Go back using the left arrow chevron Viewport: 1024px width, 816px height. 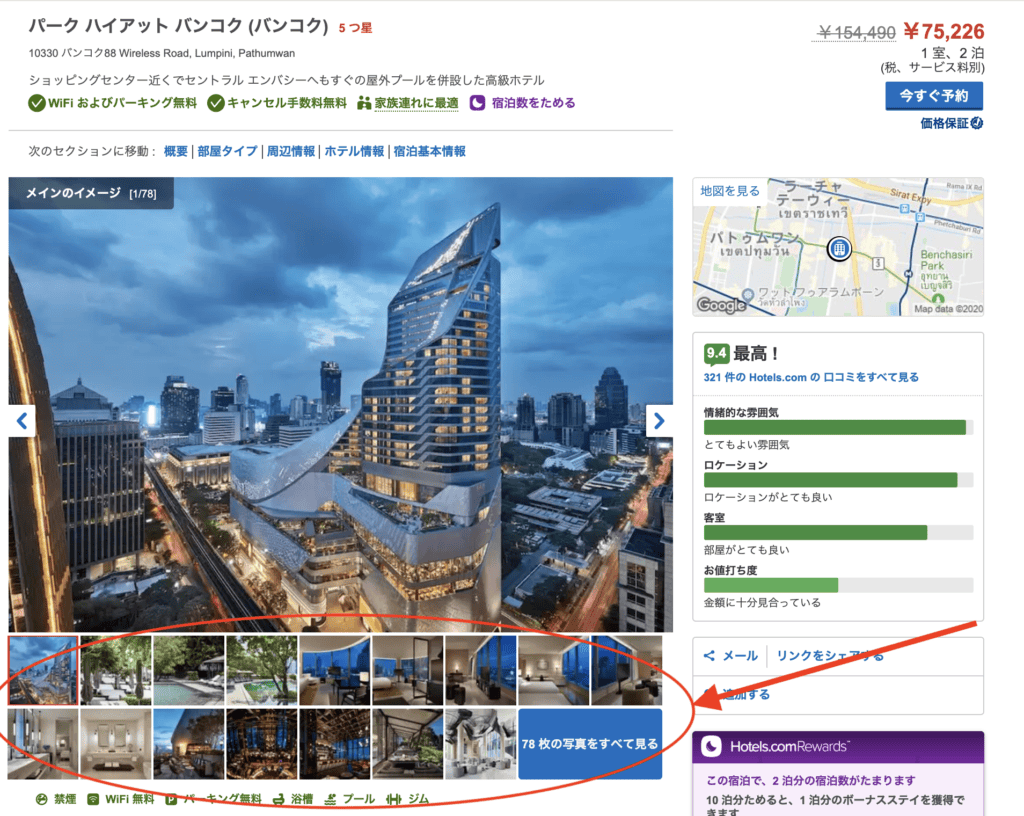pyautogui.click(x=22, y=421)
